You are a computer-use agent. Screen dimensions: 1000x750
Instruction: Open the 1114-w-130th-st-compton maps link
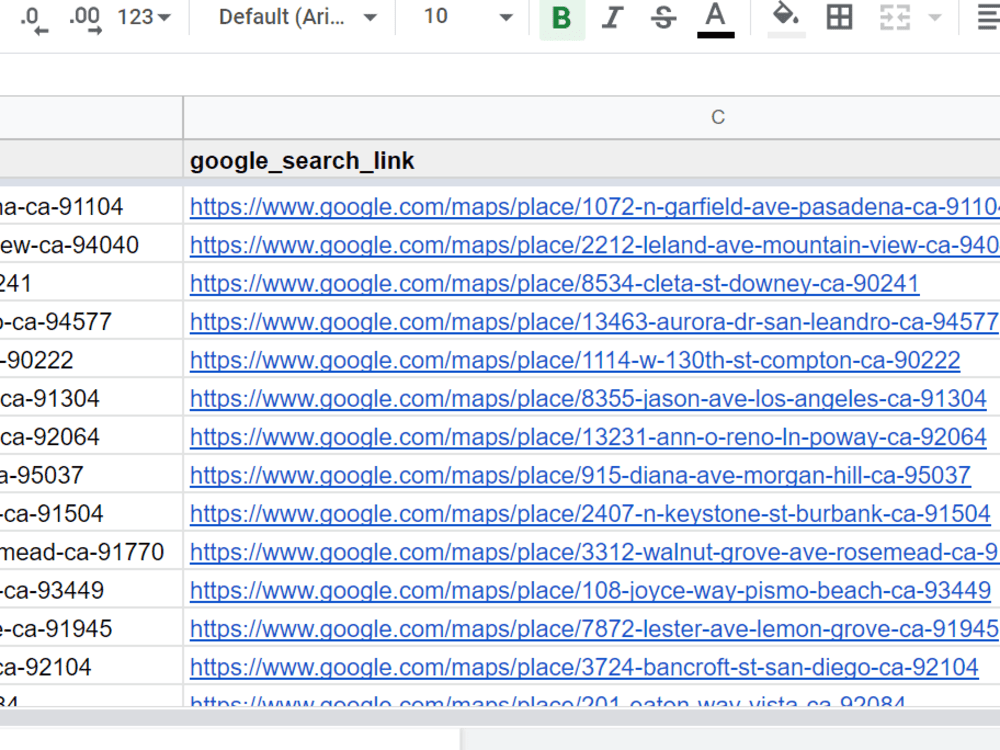[575, 360]
